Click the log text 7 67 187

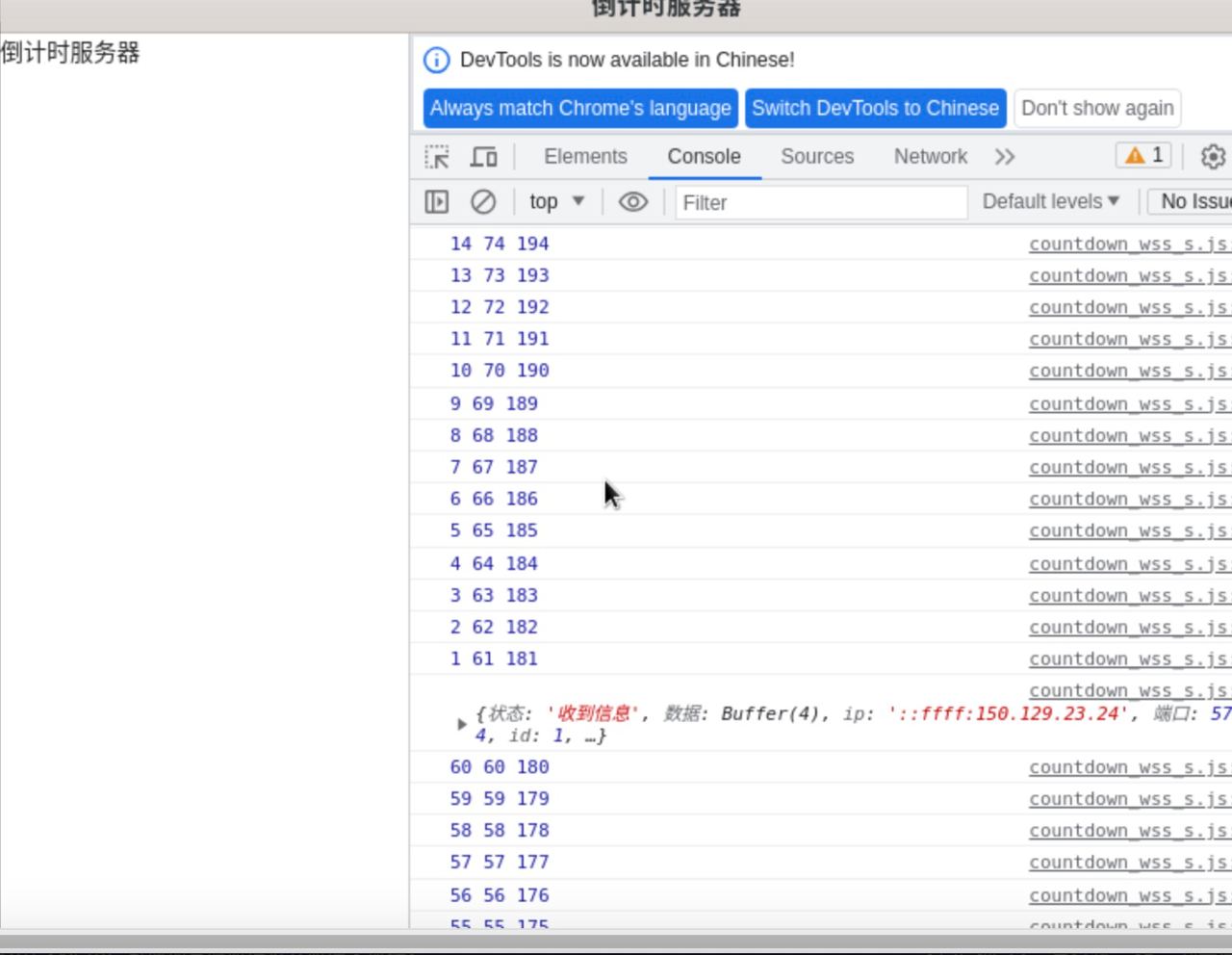tap(494, 467)
